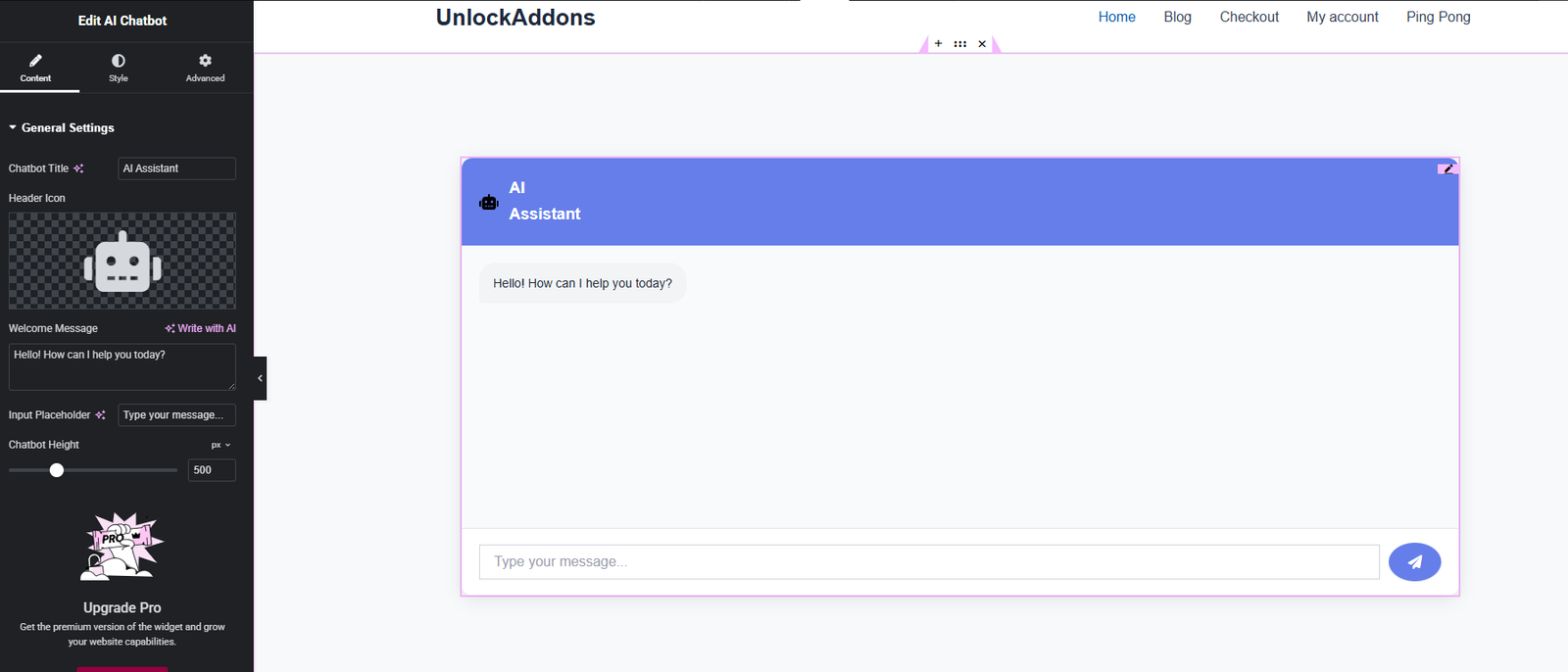Open the Advanced tab
1568x672 pixels.
[205, 68]
